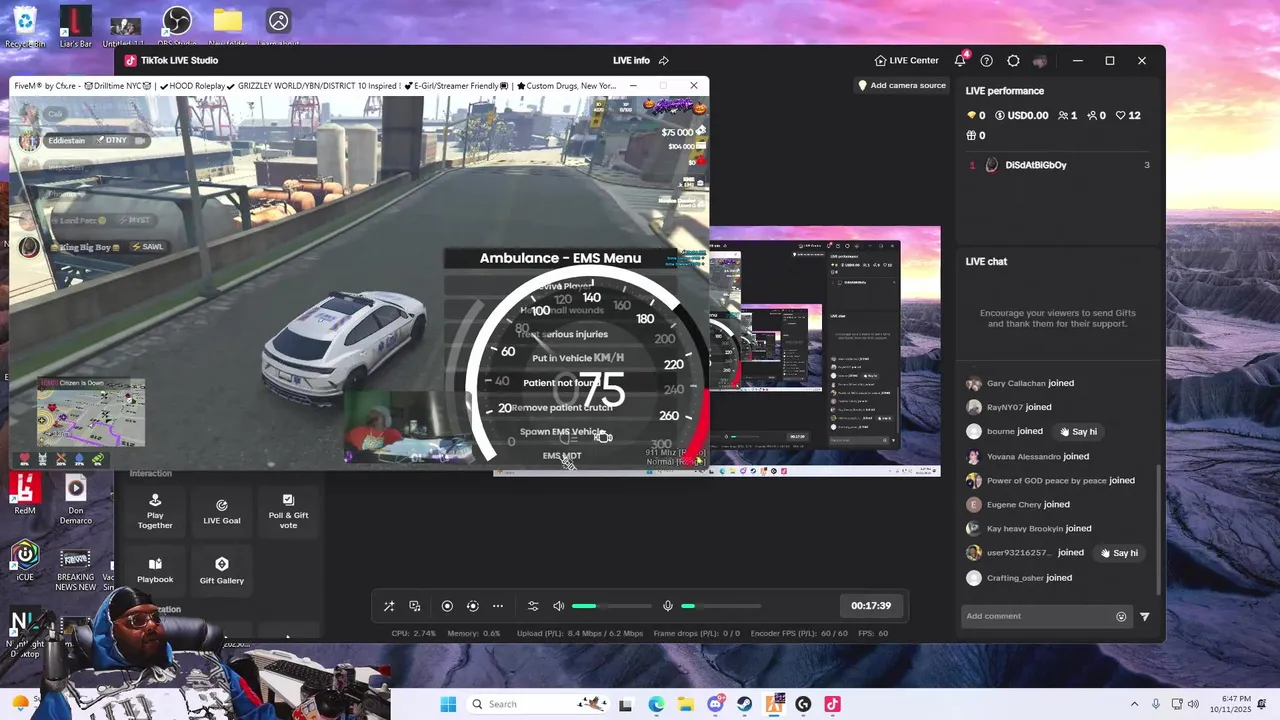The width and height of the screenshot is (1280, 720).
Task: Open Windows Start menu
Action: 448,704
